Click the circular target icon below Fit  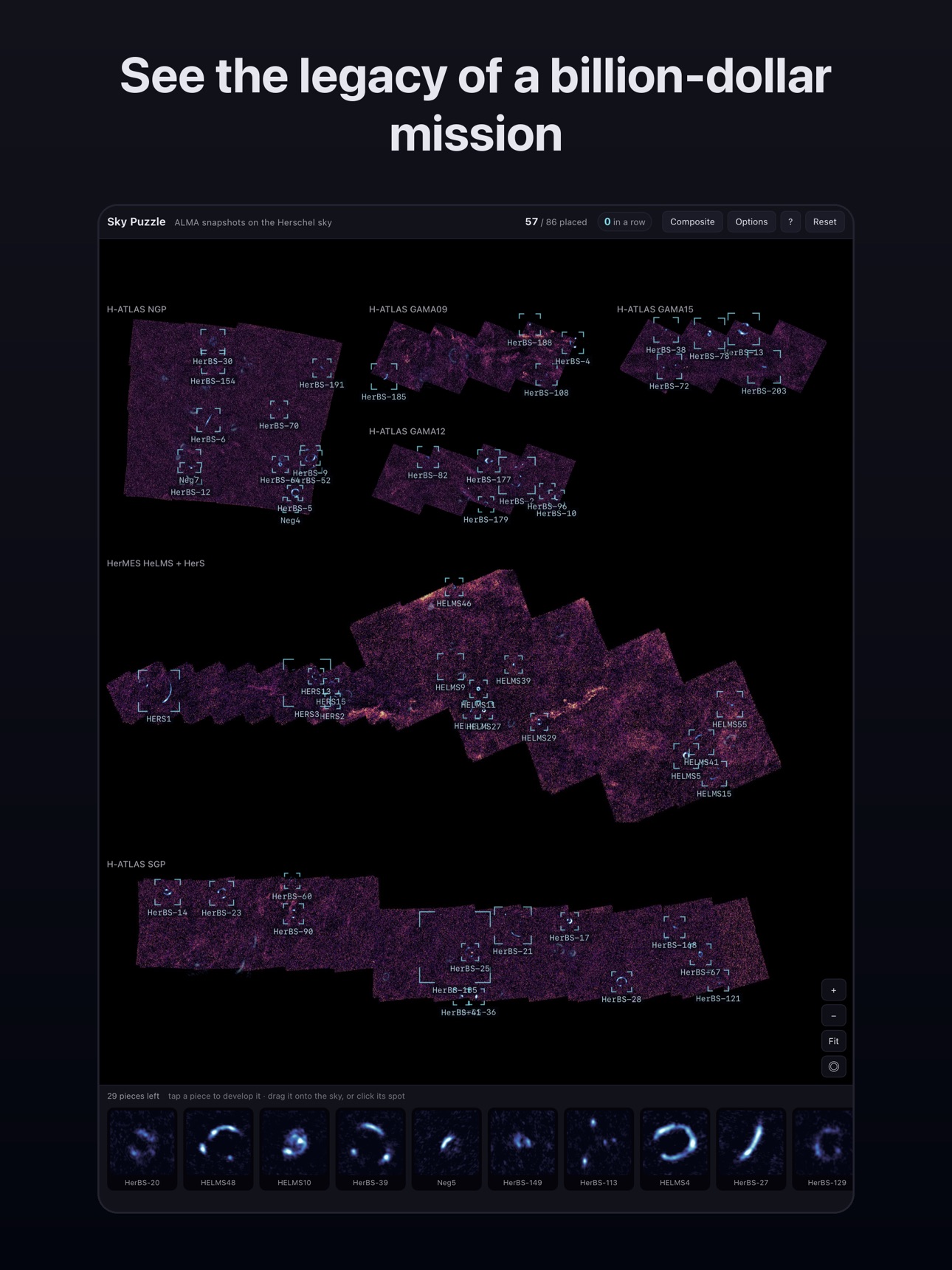coord(833,1066)
